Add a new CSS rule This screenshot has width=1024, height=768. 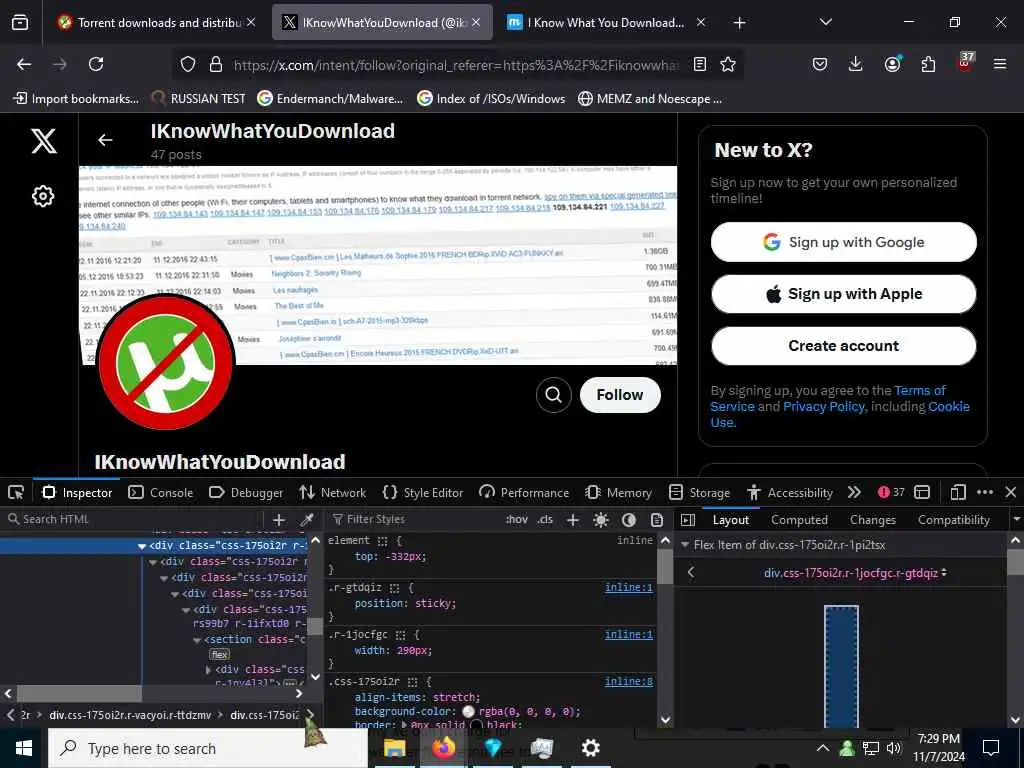pos(573,520)
